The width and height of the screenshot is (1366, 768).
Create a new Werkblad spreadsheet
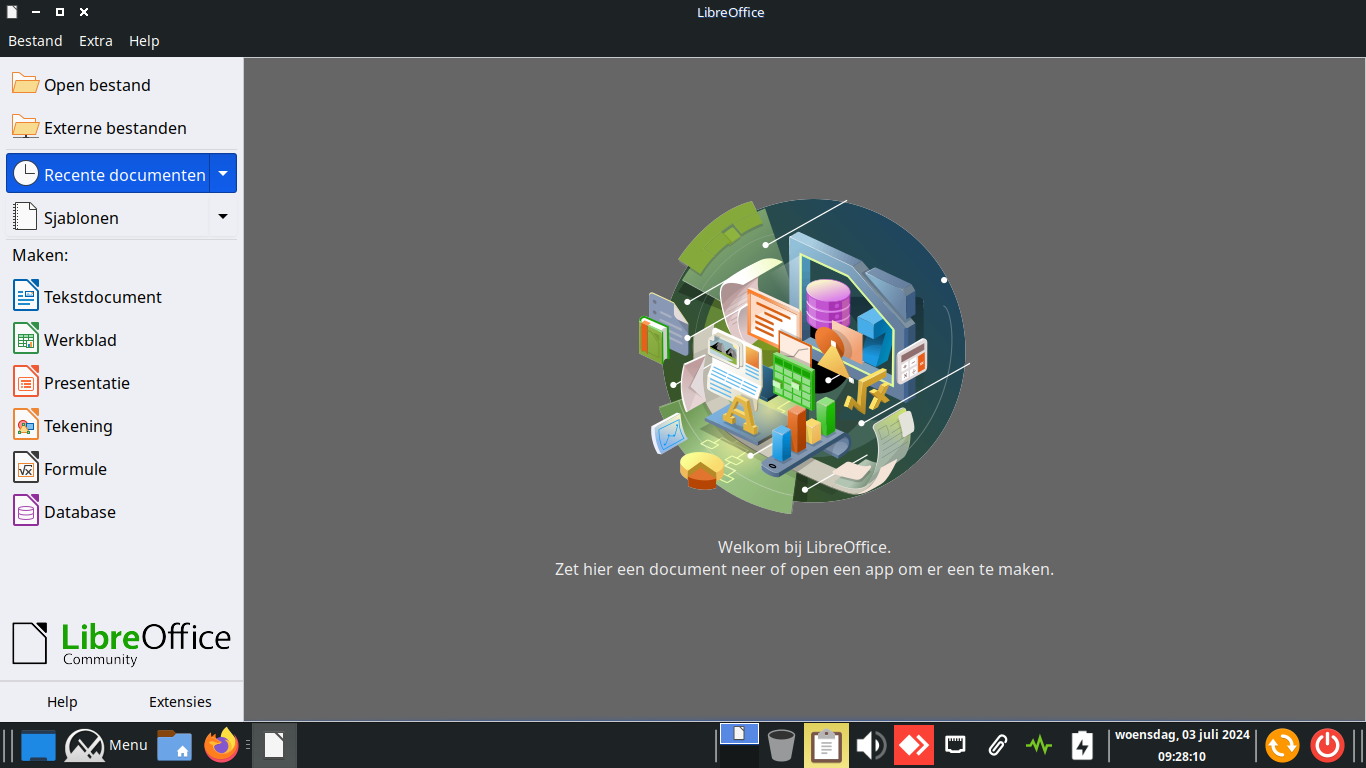click(80, 340)
